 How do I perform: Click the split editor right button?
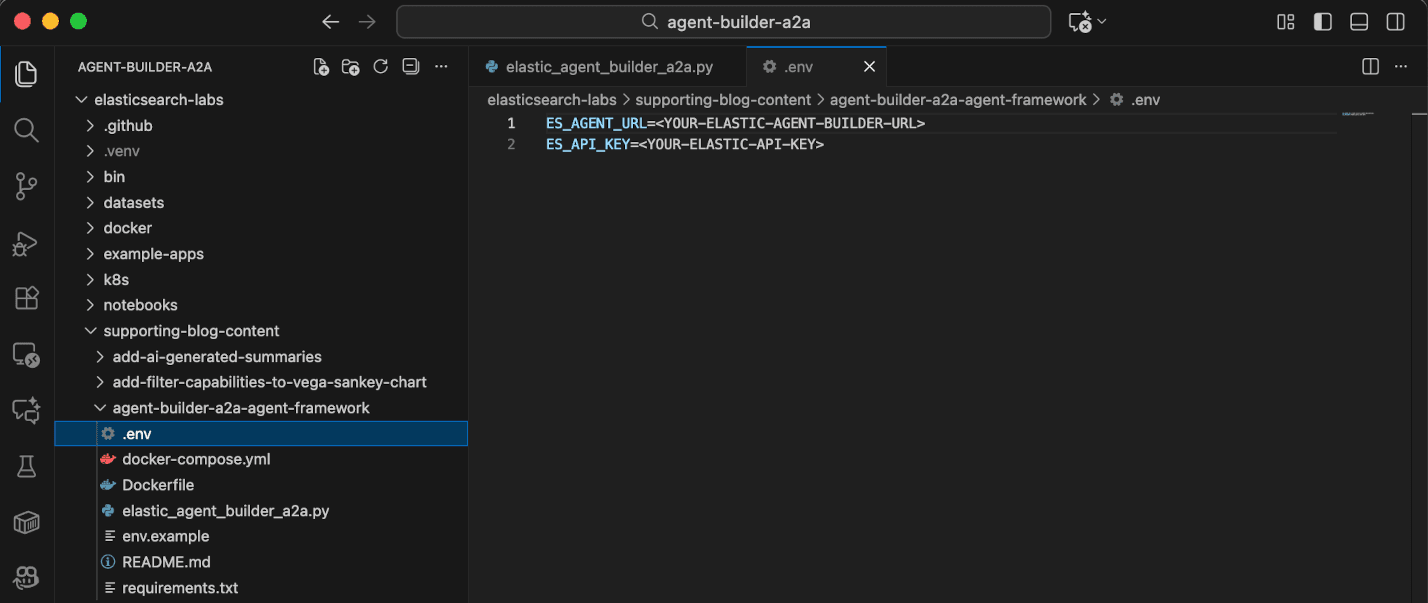tap(1371, 67)
